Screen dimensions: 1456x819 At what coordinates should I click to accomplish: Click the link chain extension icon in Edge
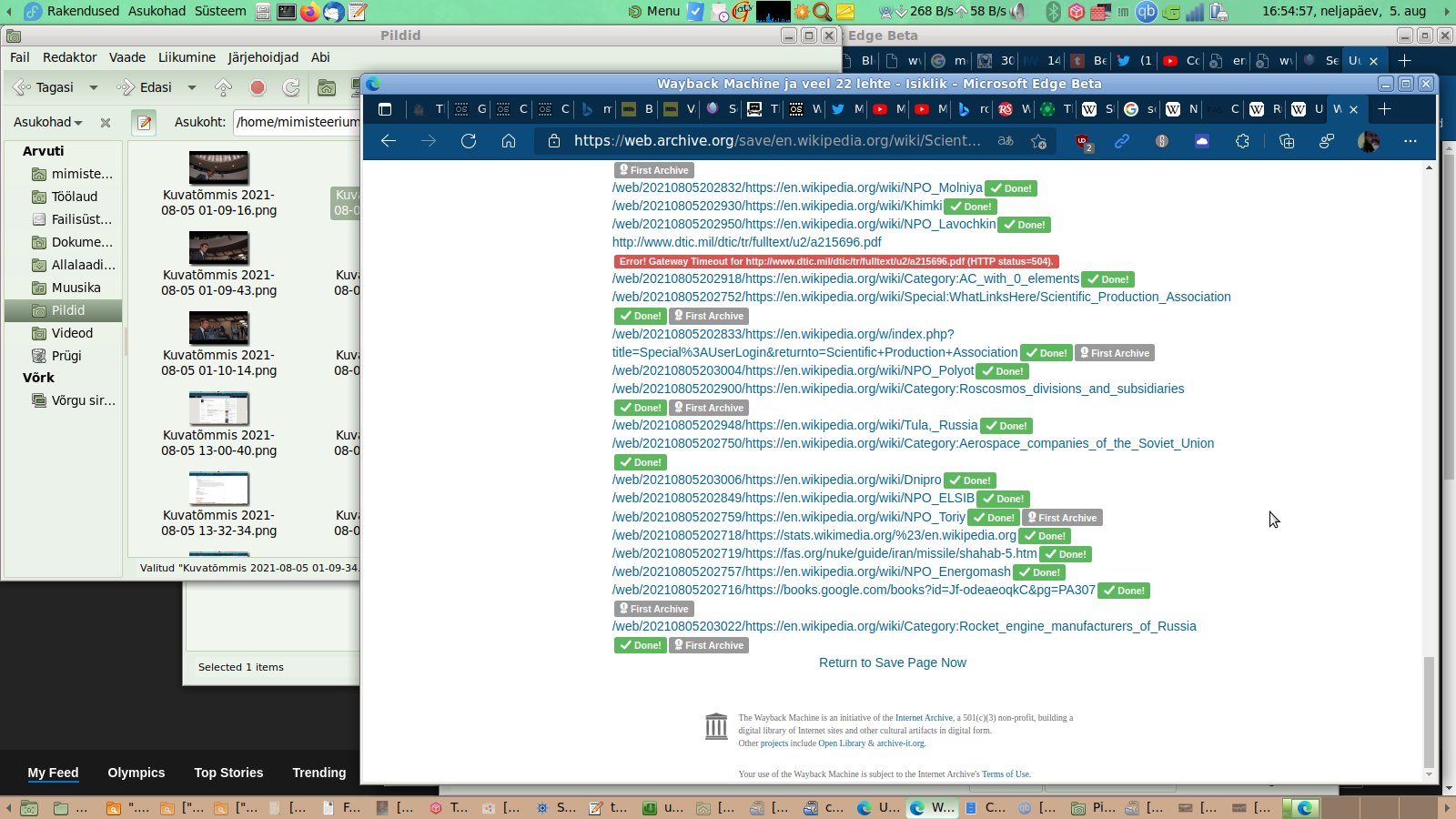coord(1122,141)
